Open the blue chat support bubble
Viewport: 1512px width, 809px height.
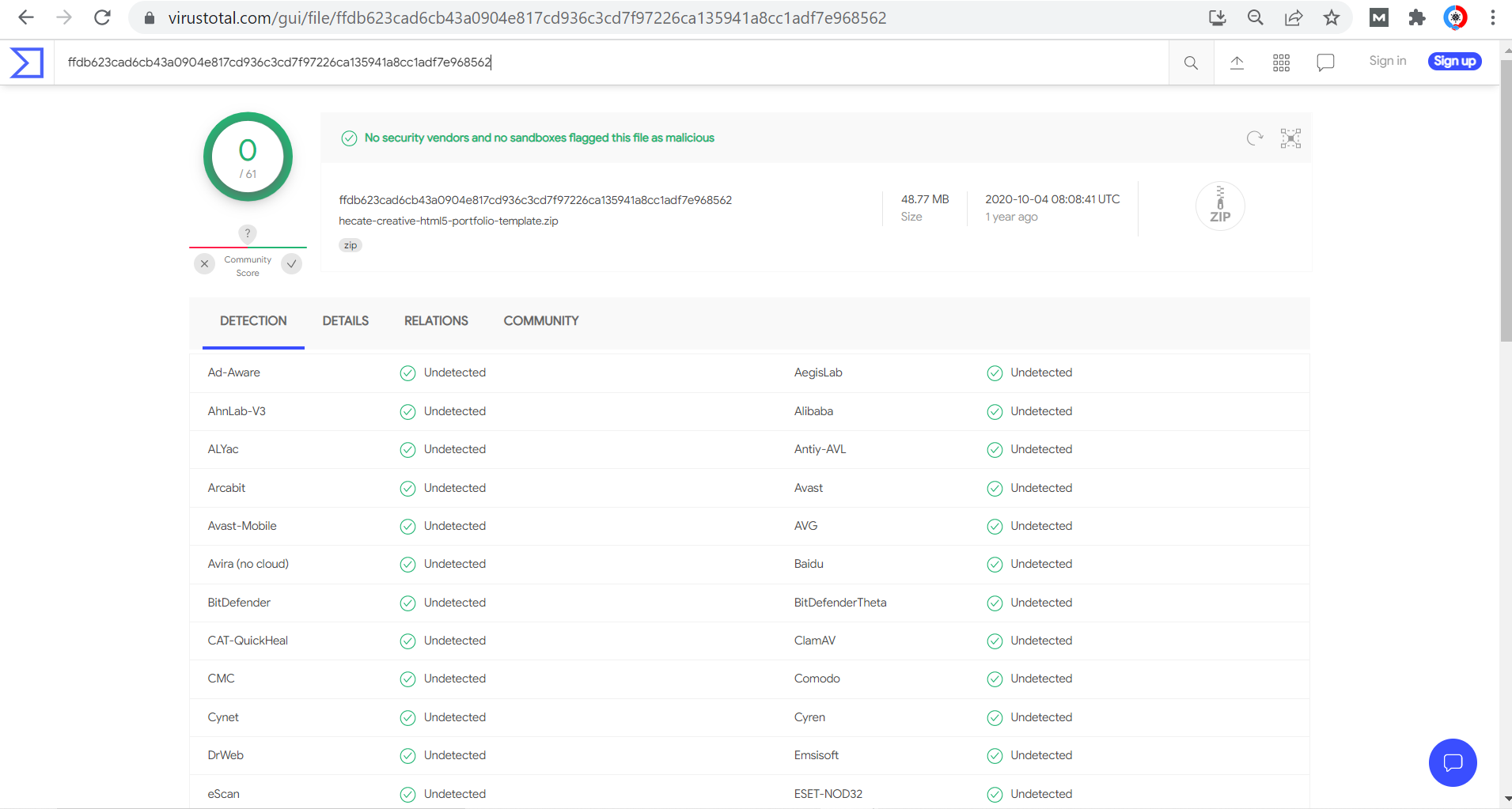tap(1453, 762)
